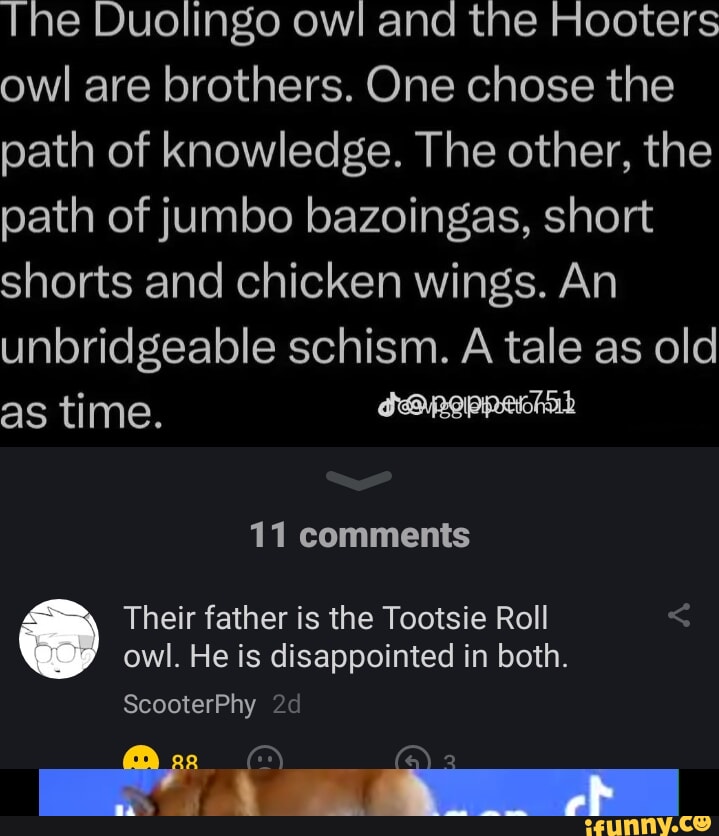Click the 2d comment timestamp
This screenshot has height=836, width=719.
point(286,704)
